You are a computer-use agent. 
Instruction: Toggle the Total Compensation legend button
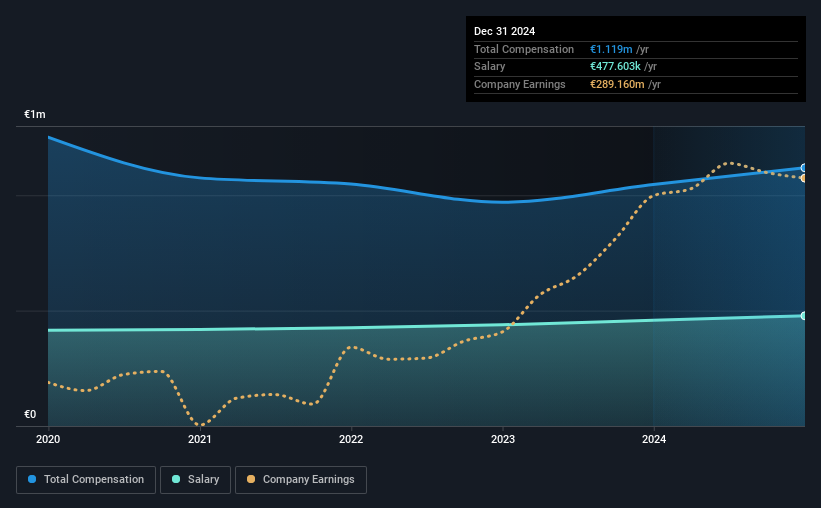tap(86, 480)
